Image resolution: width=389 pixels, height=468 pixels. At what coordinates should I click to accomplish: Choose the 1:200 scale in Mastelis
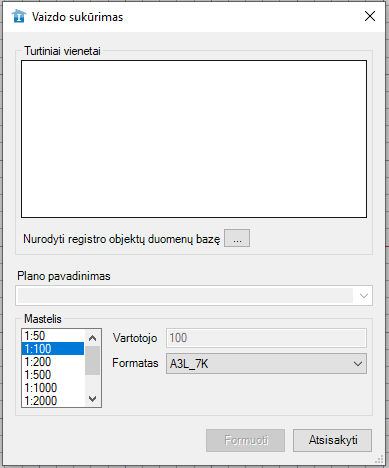pyautogui.click(x=53, y=362)
